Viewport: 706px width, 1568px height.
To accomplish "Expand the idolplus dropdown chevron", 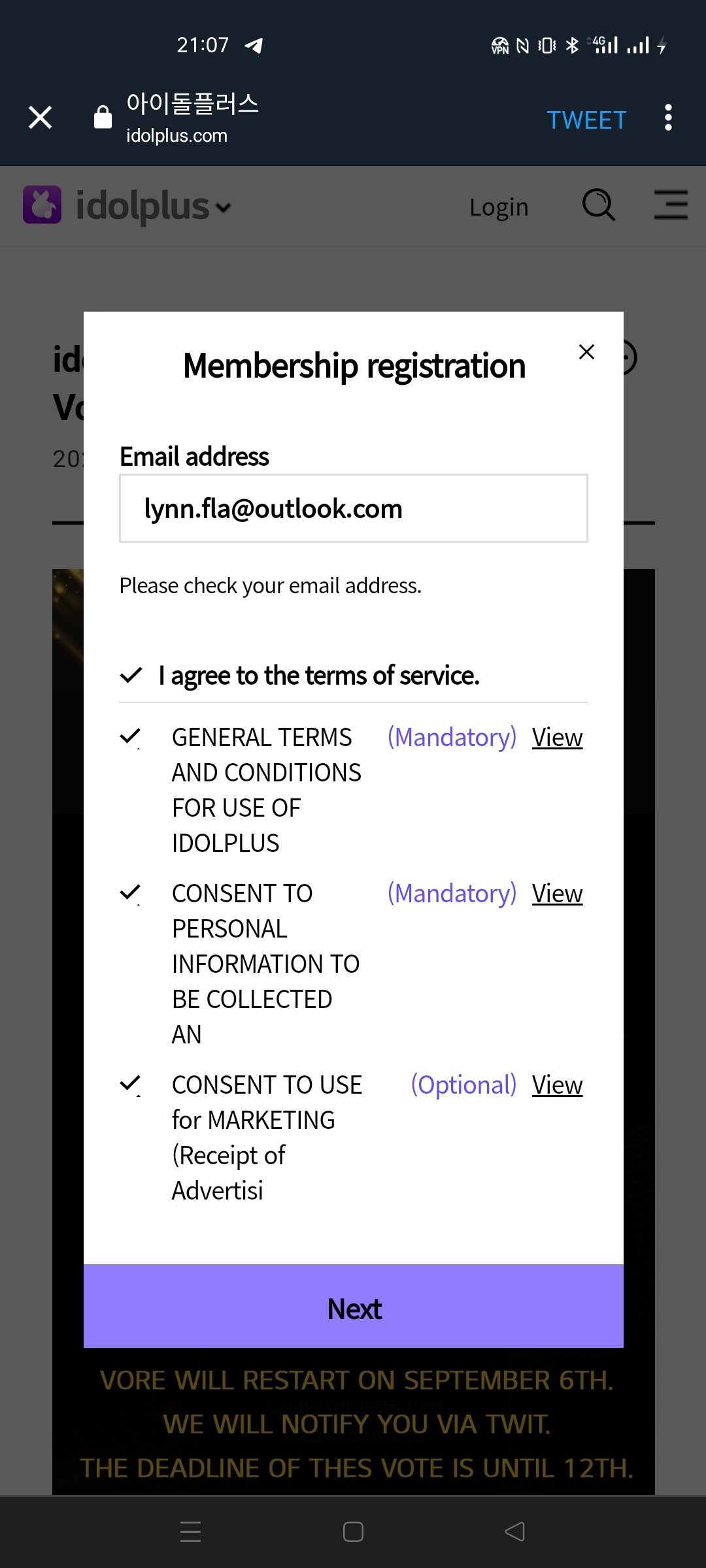I will (x=224, y=208).
